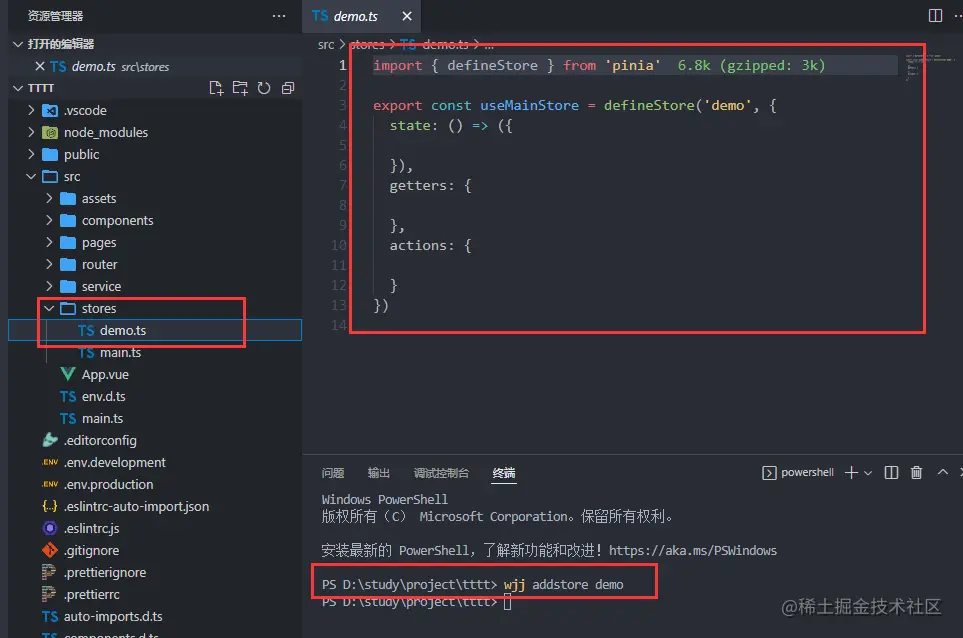This screenshot has height=638, width=963.
Task: Click the terminal prompt cursor line
Action: (416, 602)
